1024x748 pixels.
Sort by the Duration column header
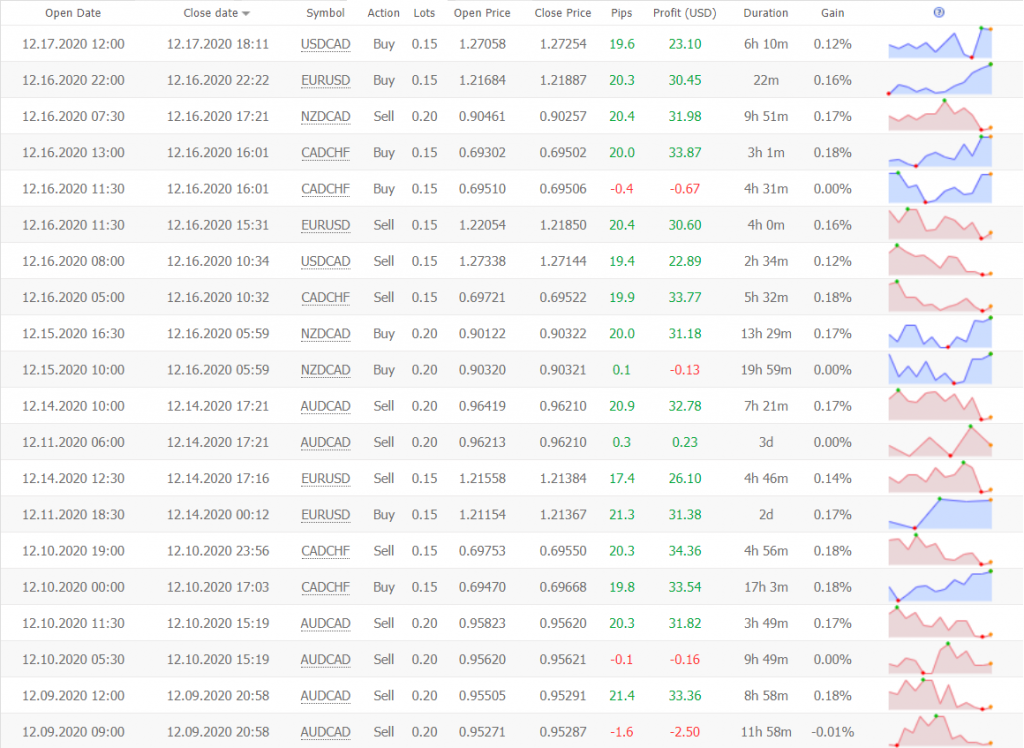765,13
